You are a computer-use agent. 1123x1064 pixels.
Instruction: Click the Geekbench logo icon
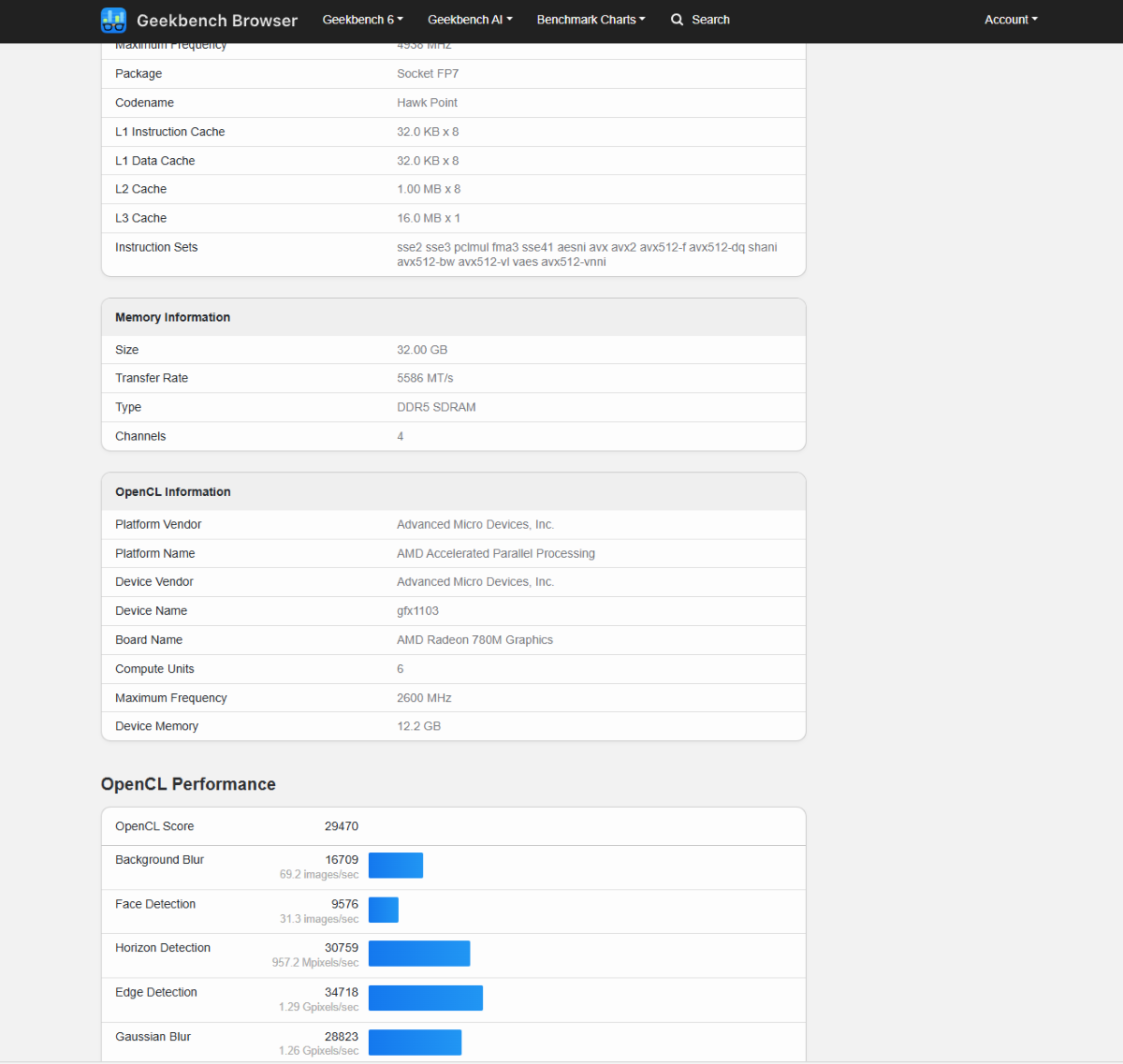pos(113,20)
